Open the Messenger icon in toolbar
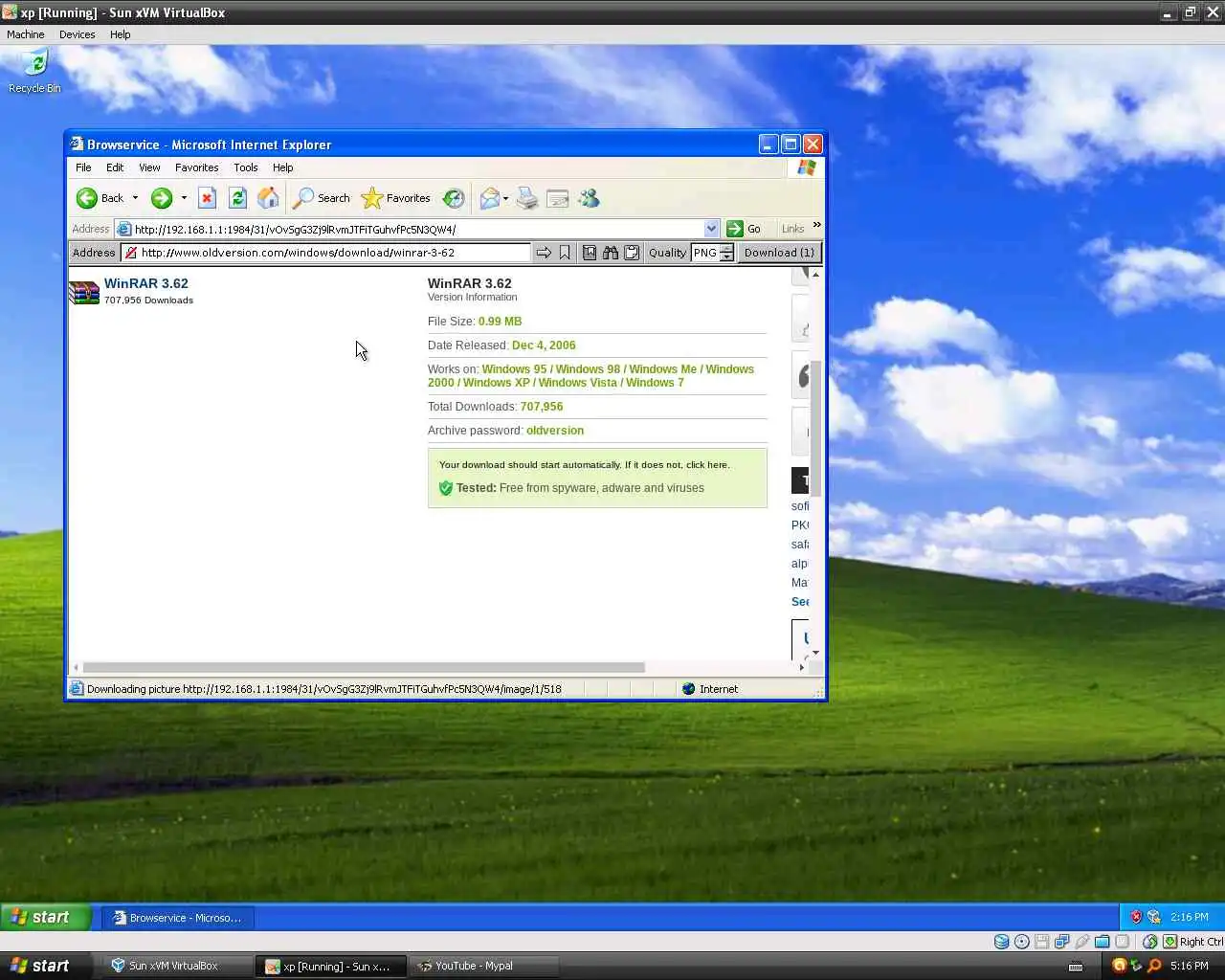This screenshot has width=1225, height=980. [x=589, y=198]
